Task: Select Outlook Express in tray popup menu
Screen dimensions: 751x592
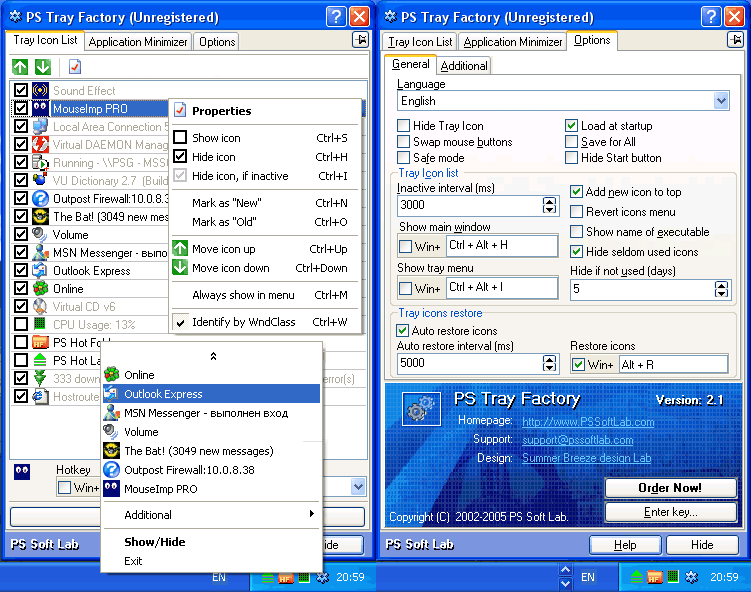Action: 211,394
